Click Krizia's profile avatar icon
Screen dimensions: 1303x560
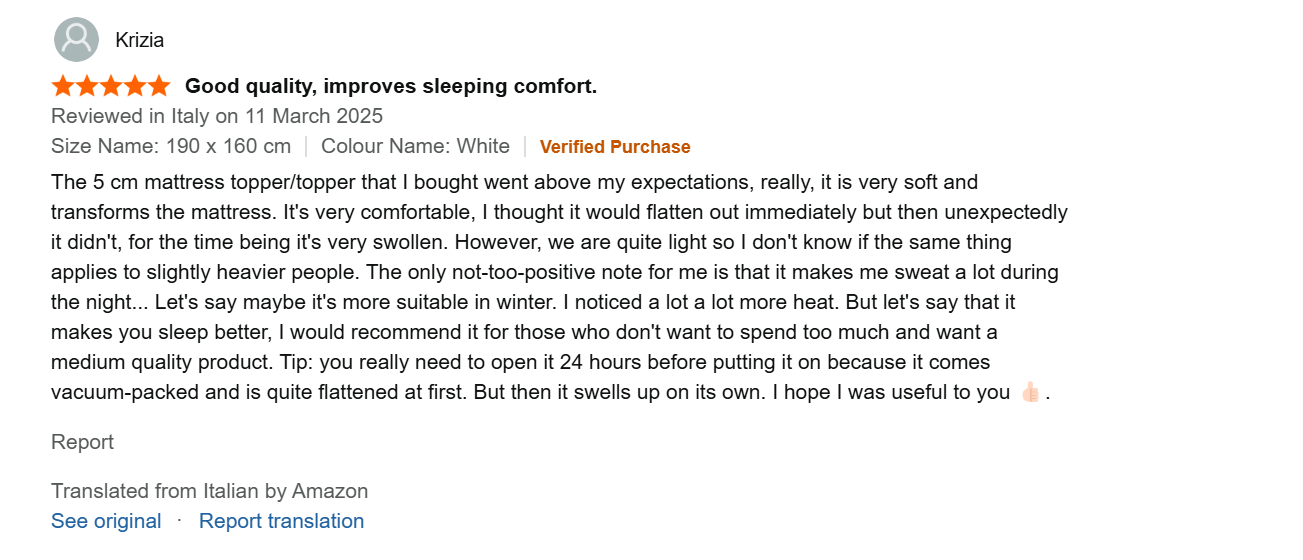(76, 40)
